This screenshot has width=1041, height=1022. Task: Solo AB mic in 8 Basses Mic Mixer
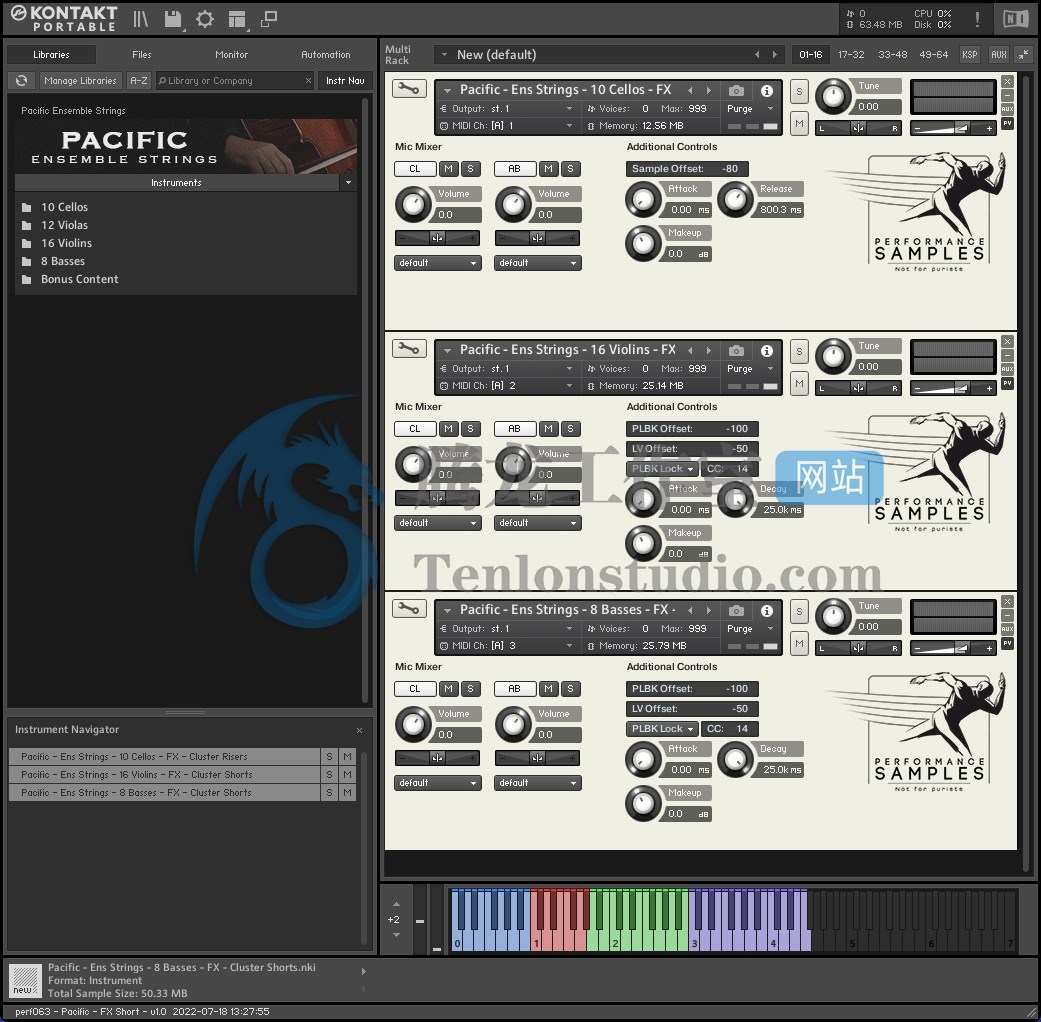(570, 689)
